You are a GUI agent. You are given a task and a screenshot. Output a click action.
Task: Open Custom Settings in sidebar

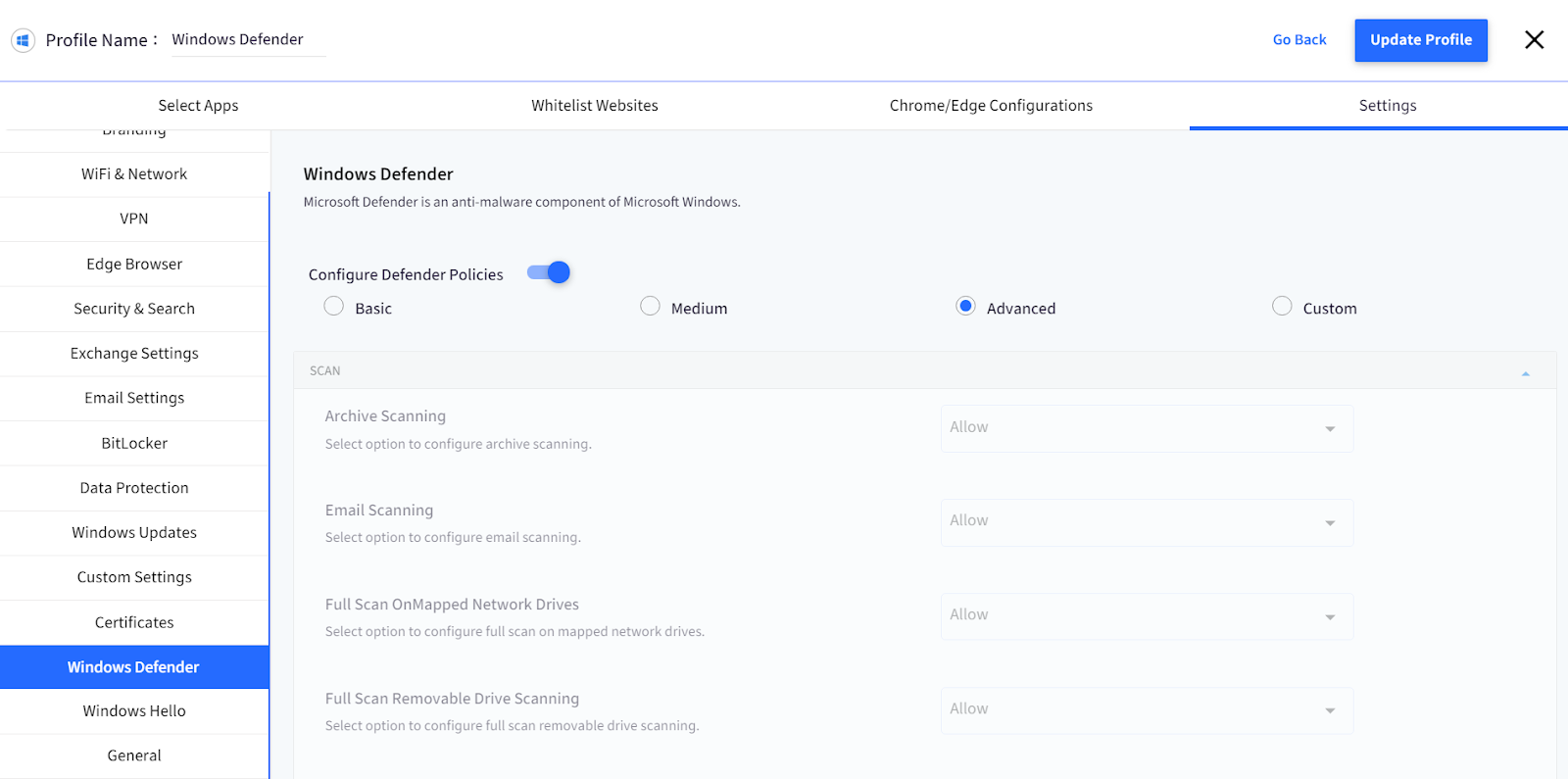coord(134,578)
